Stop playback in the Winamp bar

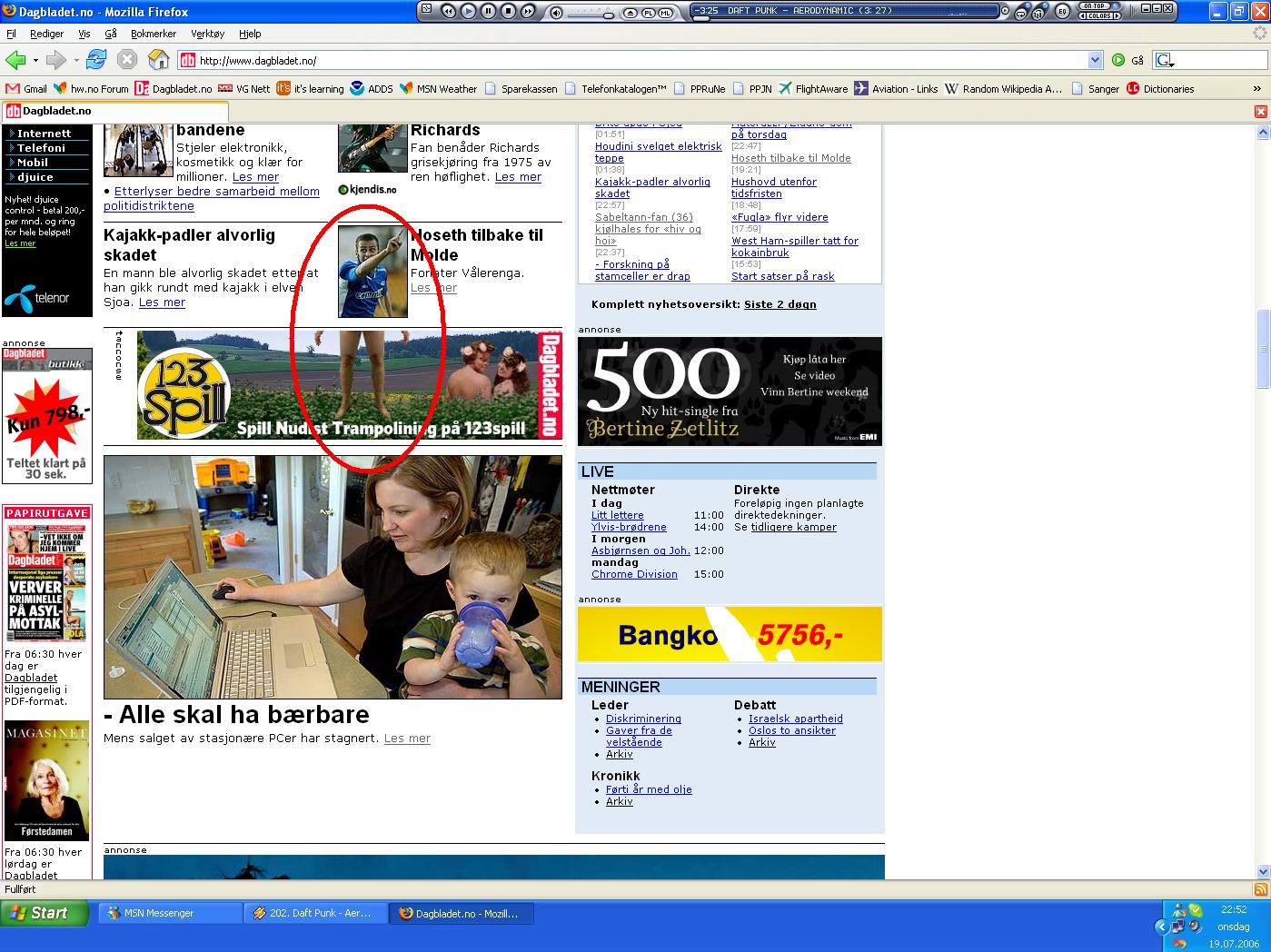pyautogui.click(x=508, y=12)
